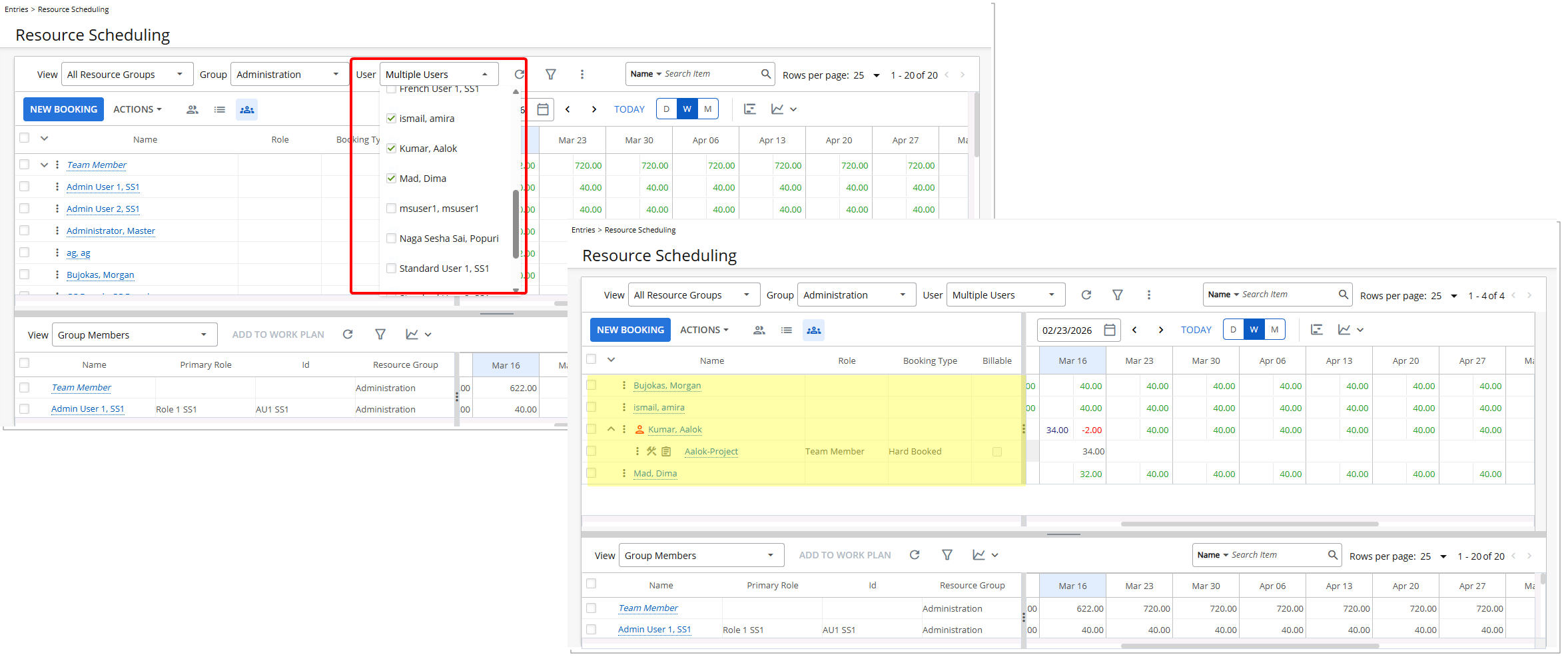Click the 02/23/2026 date input field
This screenshot has width=1568, height=661.
tap(1066, 330)
